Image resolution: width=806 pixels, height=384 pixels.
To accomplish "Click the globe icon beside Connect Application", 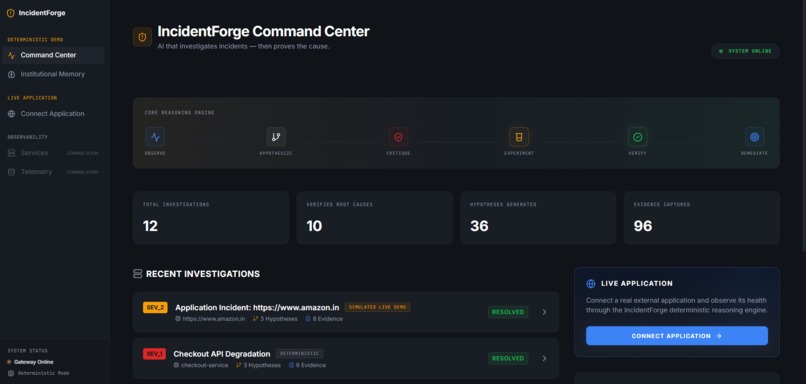I will point(11,114).
